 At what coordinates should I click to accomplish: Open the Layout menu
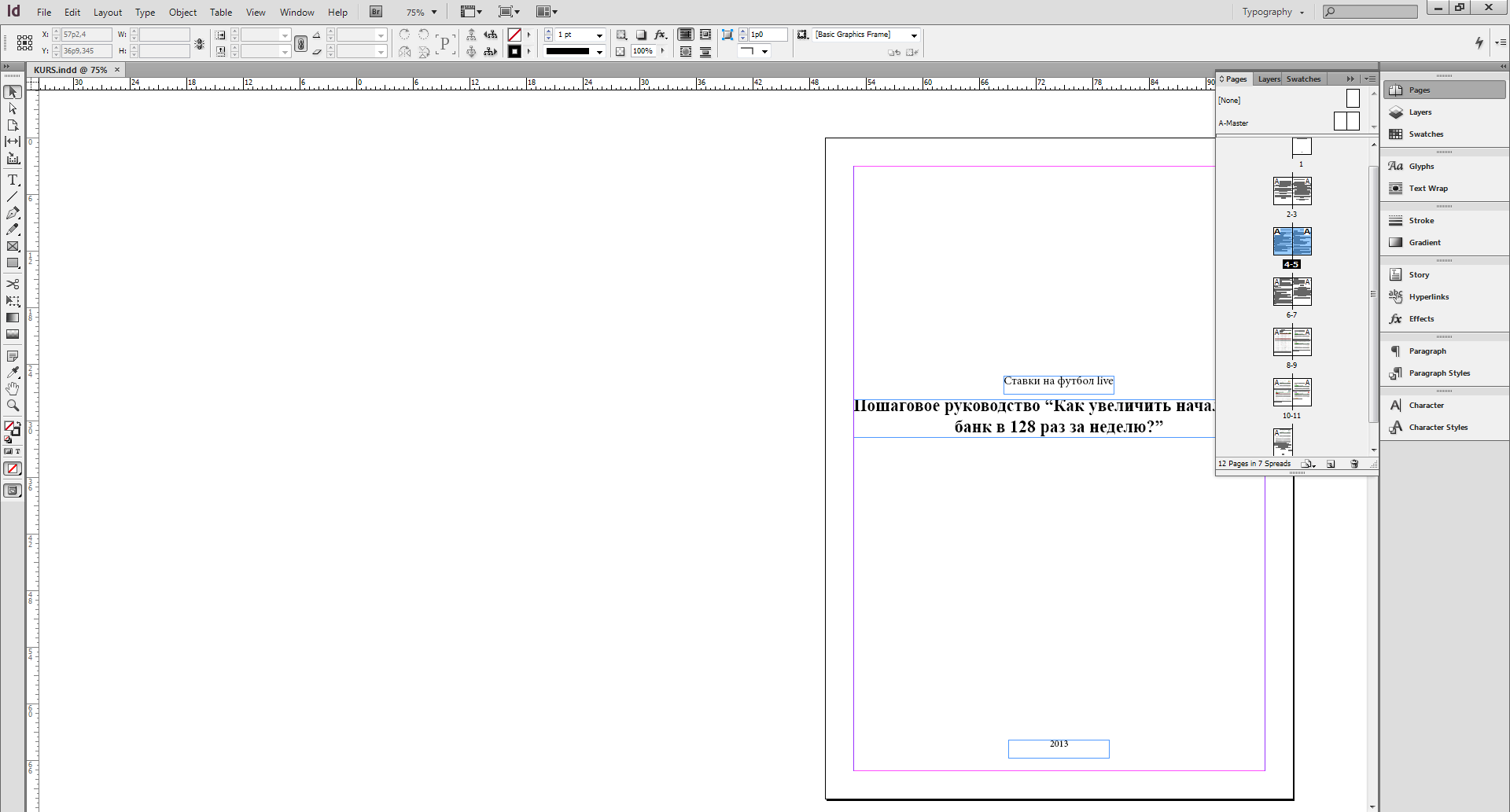pos(108,13)
